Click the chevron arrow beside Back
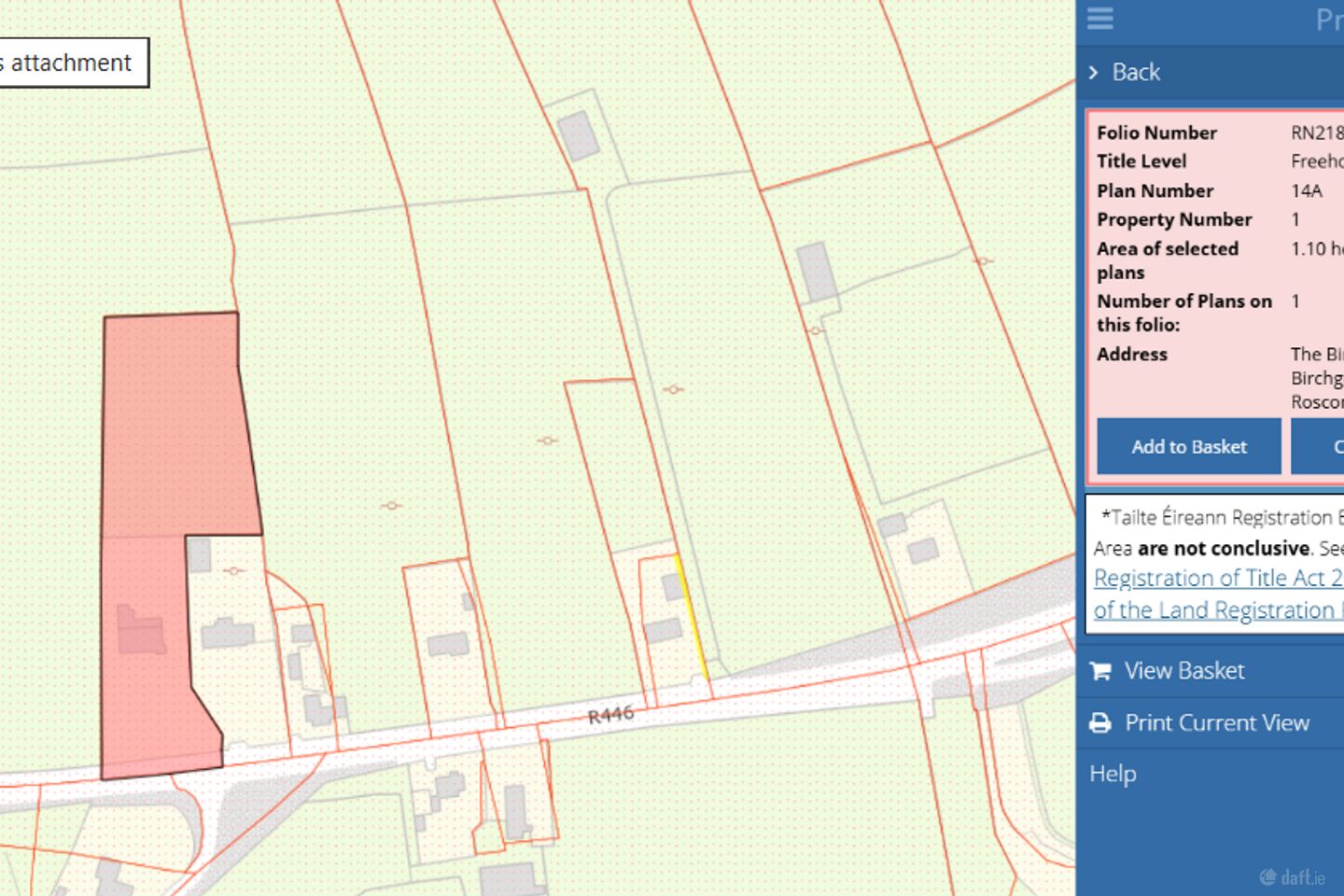The image size is (1344, 896). point(1095,71)
